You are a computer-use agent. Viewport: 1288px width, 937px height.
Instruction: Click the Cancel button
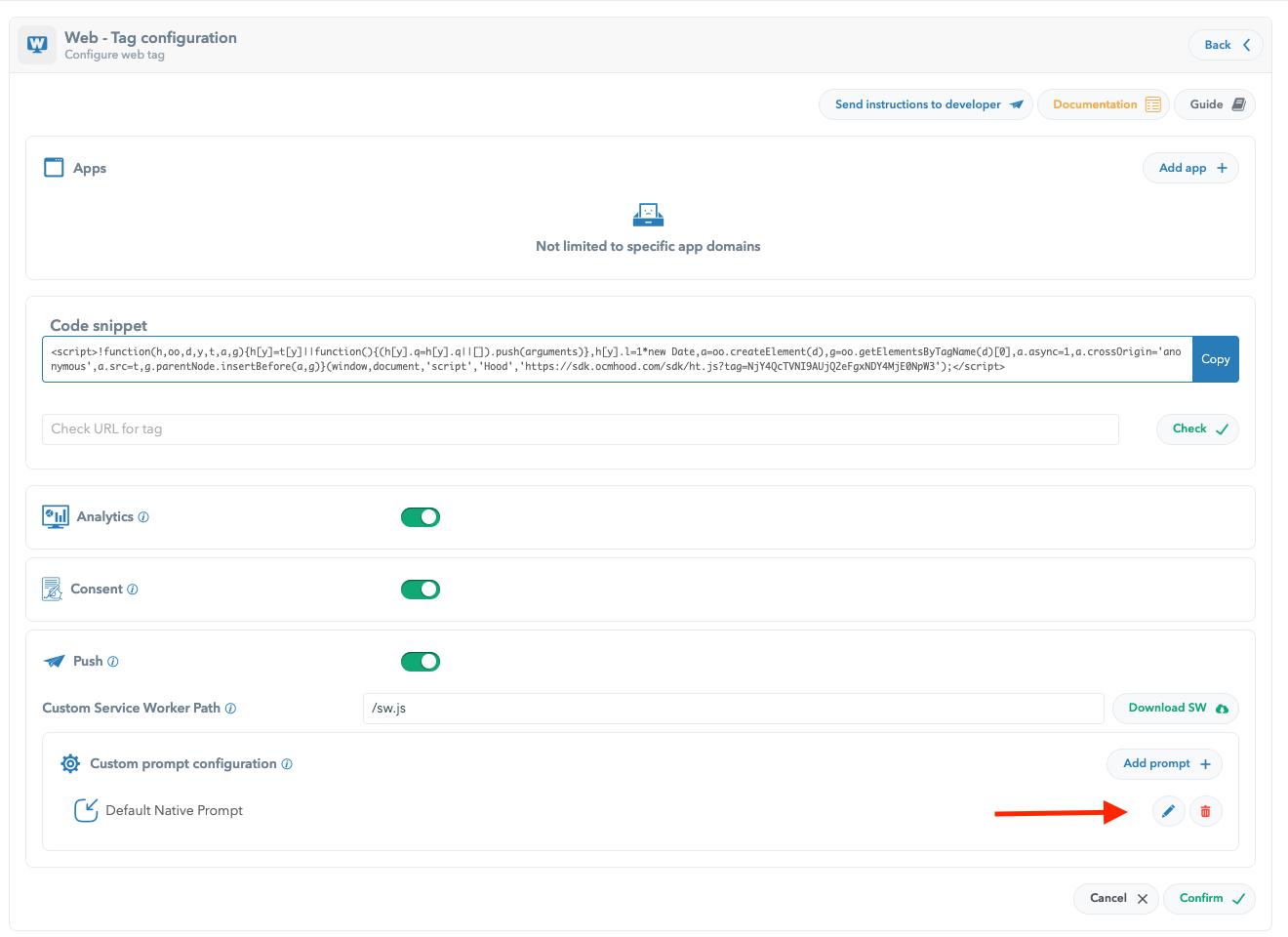[1117, 899]
